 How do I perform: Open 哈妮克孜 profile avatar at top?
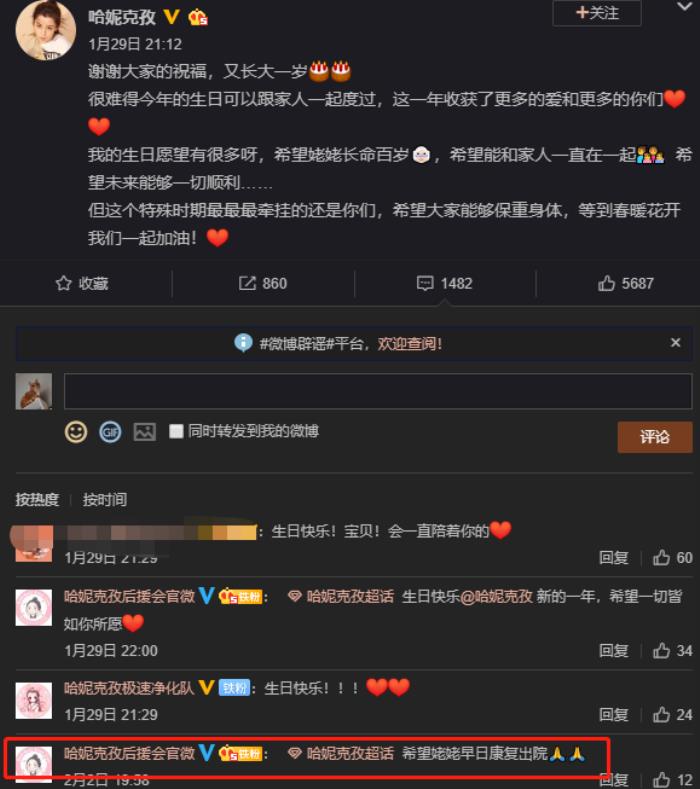46,30
